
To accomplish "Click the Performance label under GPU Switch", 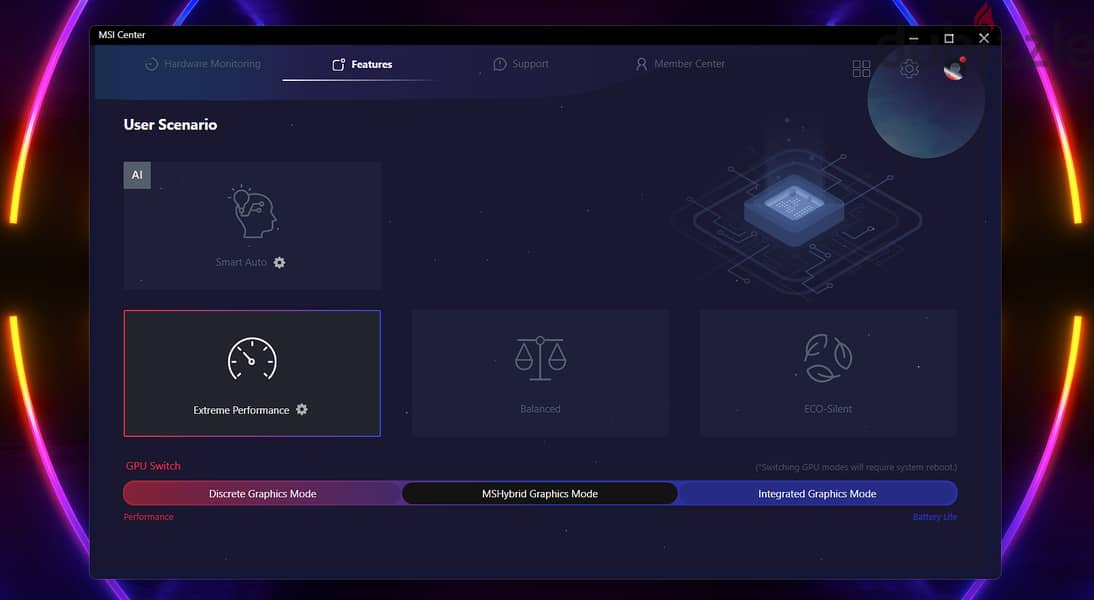I will pos(149,517).
